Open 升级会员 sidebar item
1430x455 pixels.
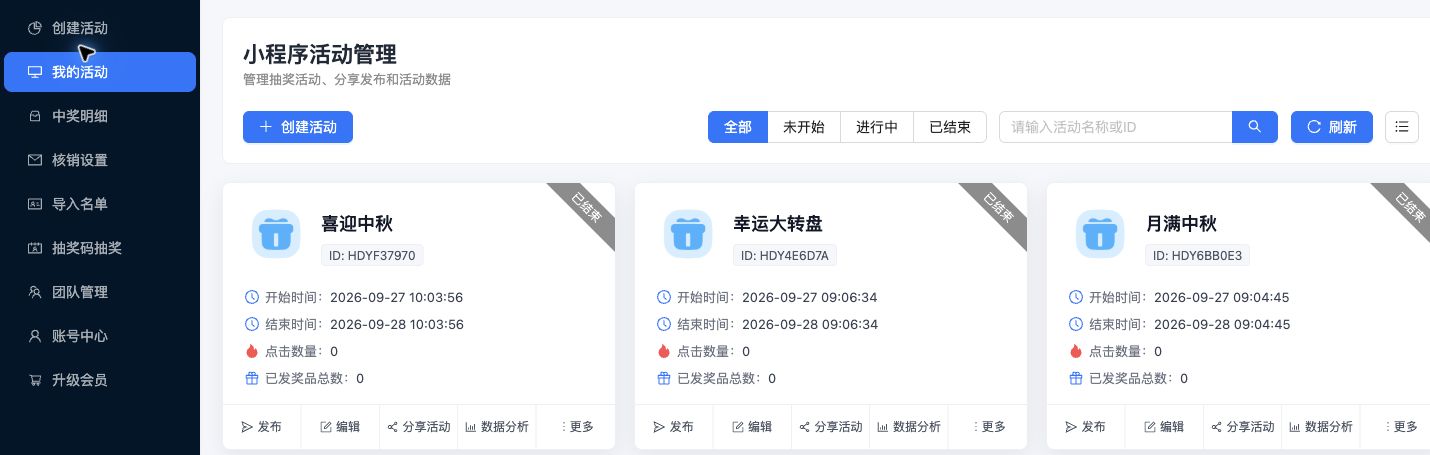(100, 380)
